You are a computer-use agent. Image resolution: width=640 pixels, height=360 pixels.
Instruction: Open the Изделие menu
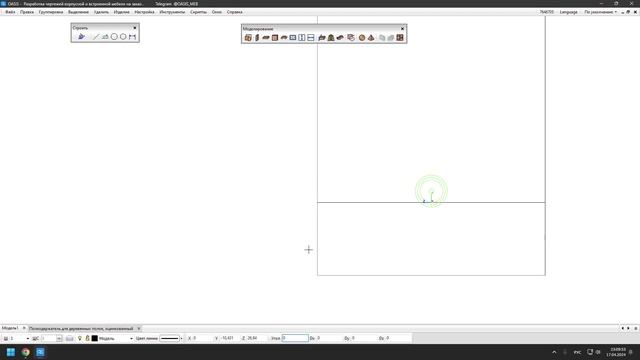pos(122,12)
